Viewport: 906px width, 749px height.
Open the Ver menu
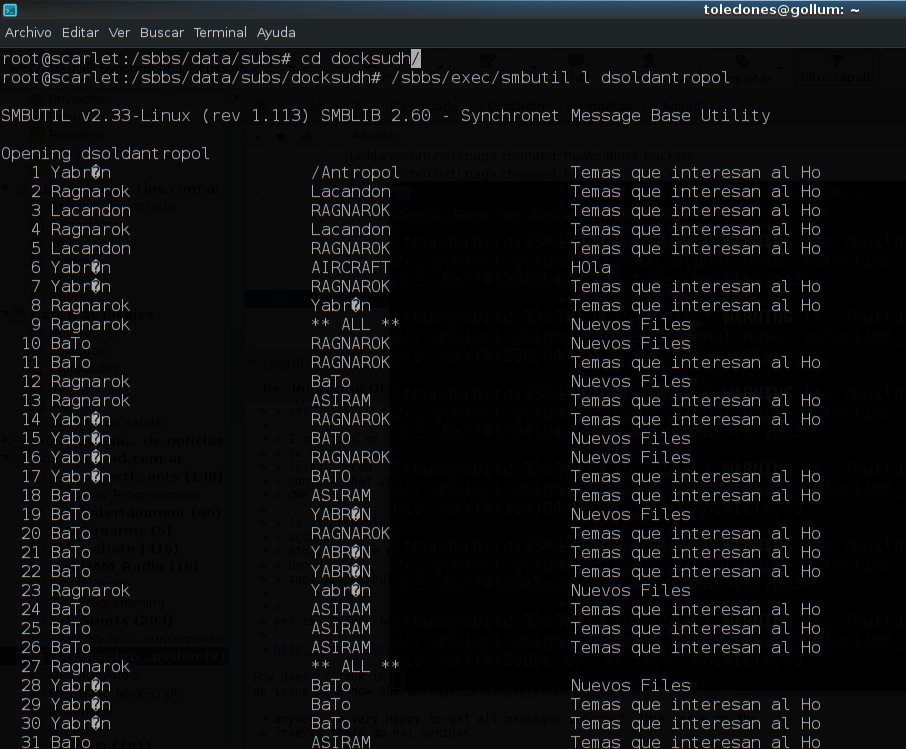point(119,32)
